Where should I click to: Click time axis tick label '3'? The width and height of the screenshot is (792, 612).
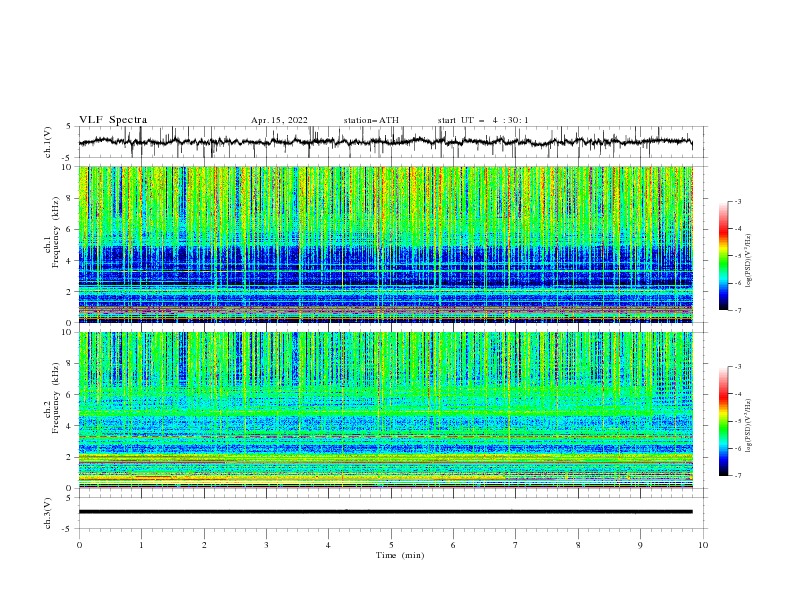click(266, 545)
